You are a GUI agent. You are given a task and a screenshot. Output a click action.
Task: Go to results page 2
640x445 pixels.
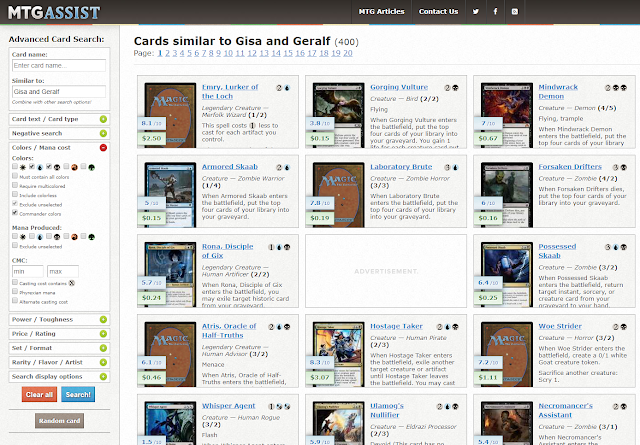[167, 53]
